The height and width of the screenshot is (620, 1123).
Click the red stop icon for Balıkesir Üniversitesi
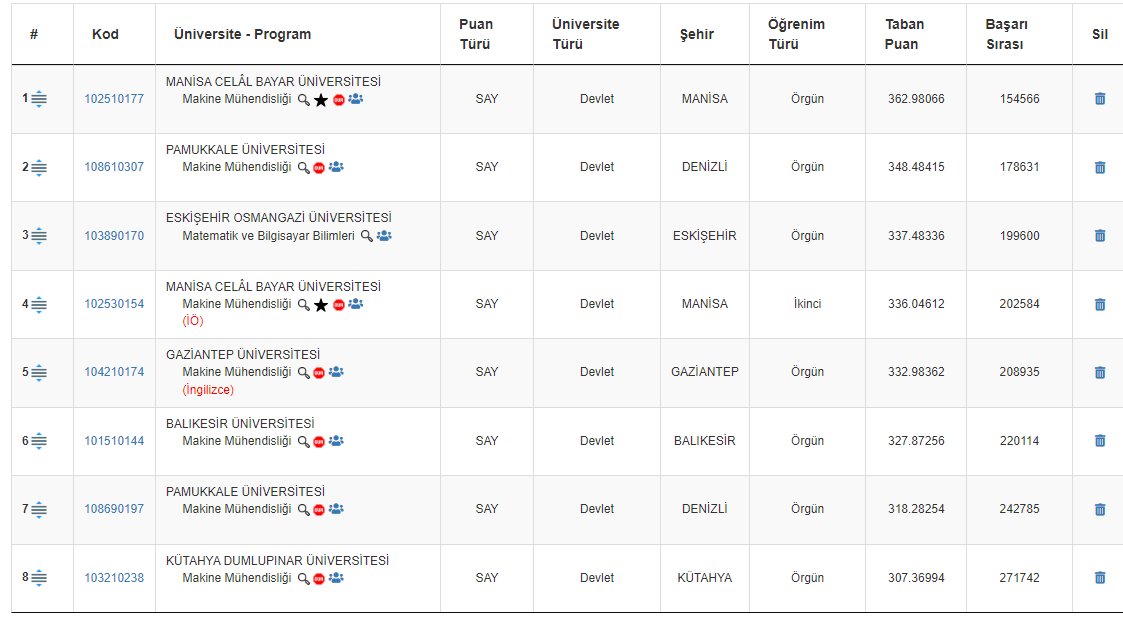(x=319, y=441)
